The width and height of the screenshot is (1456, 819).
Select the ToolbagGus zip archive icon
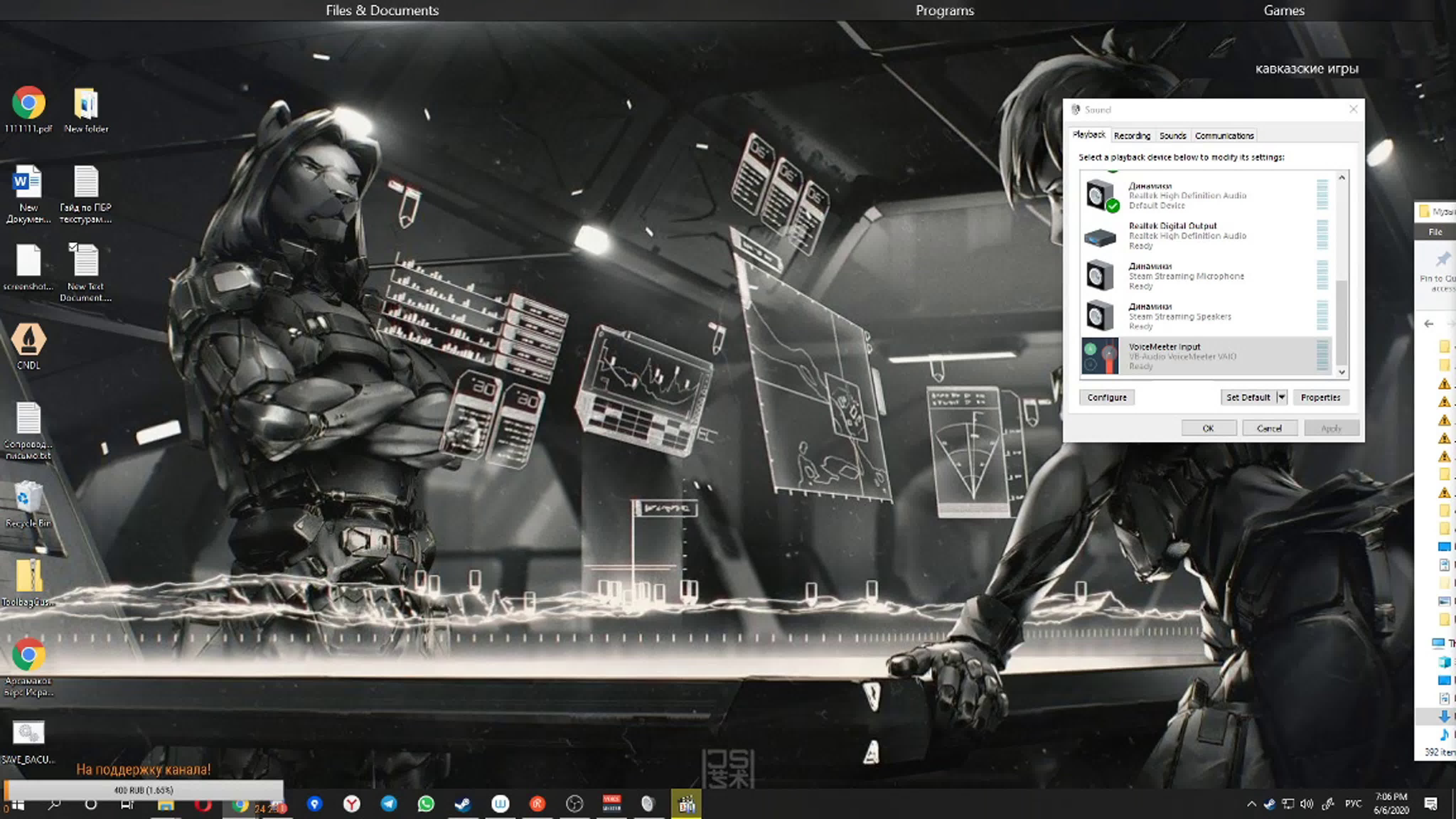point(28,583)
